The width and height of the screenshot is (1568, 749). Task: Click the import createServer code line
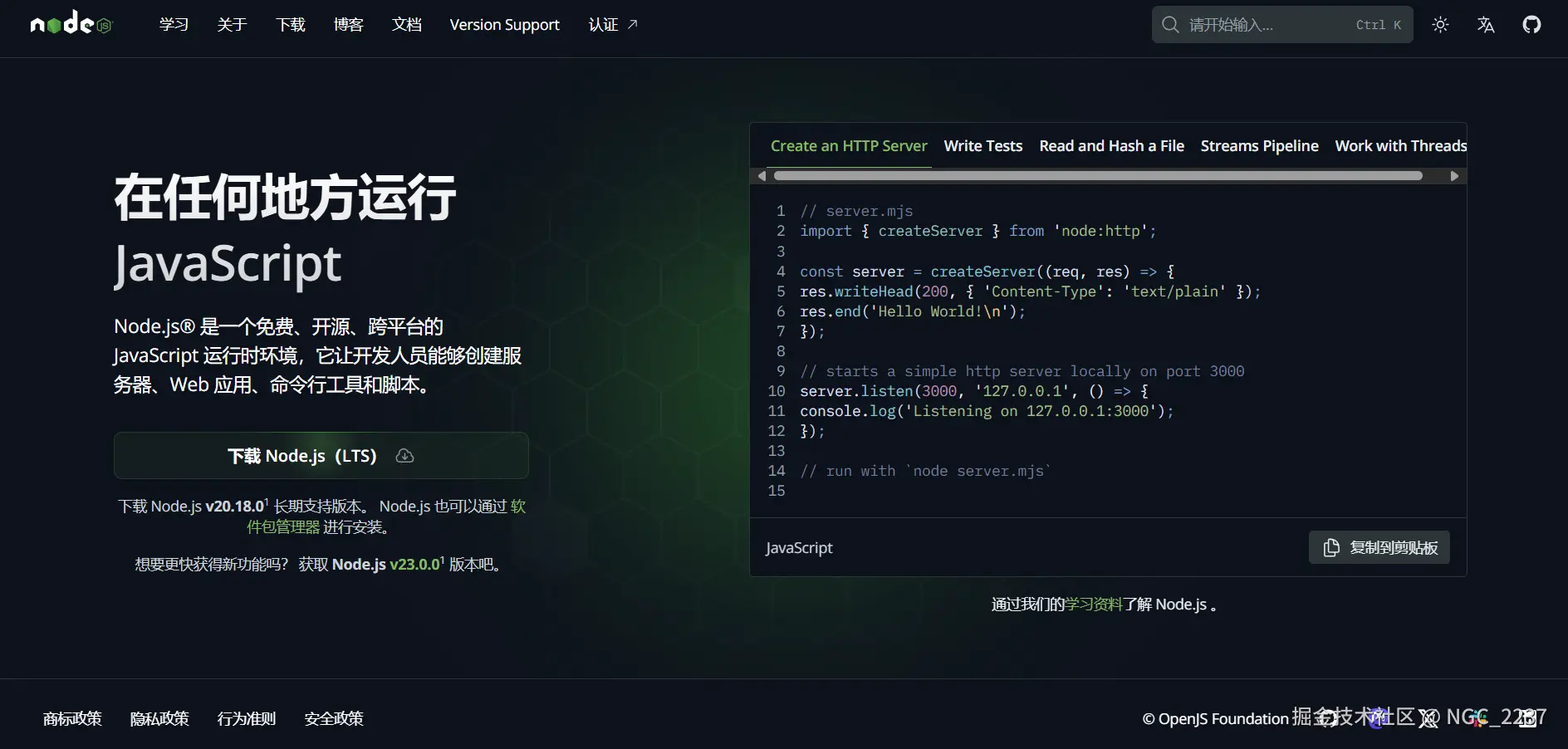pos(978,231)
